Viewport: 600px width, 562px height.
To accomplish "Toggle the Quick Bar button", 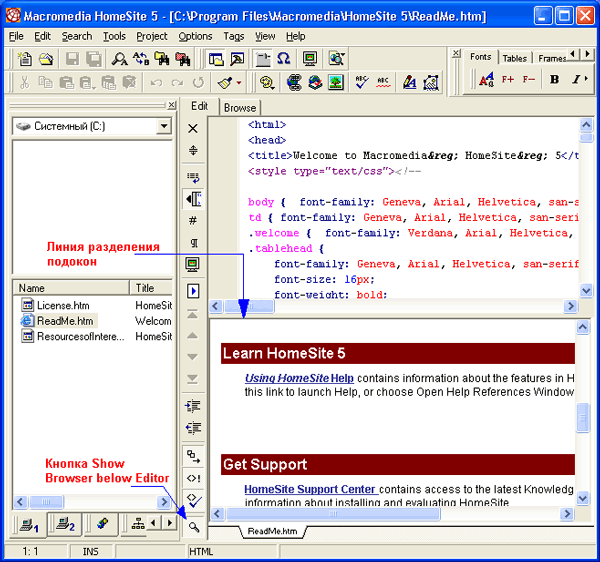I will [262, 59].
